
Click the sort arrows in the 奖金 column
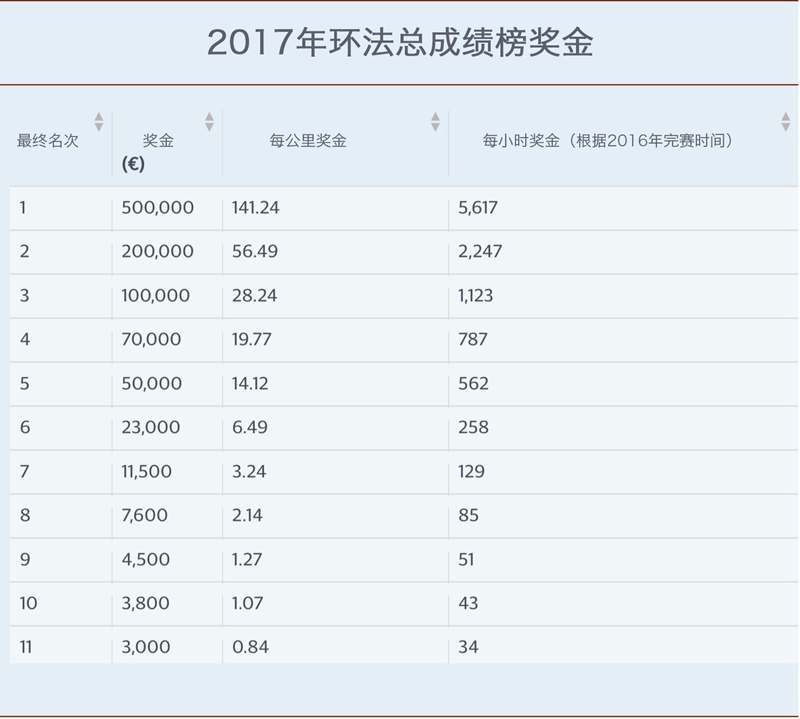click(209, 122)
